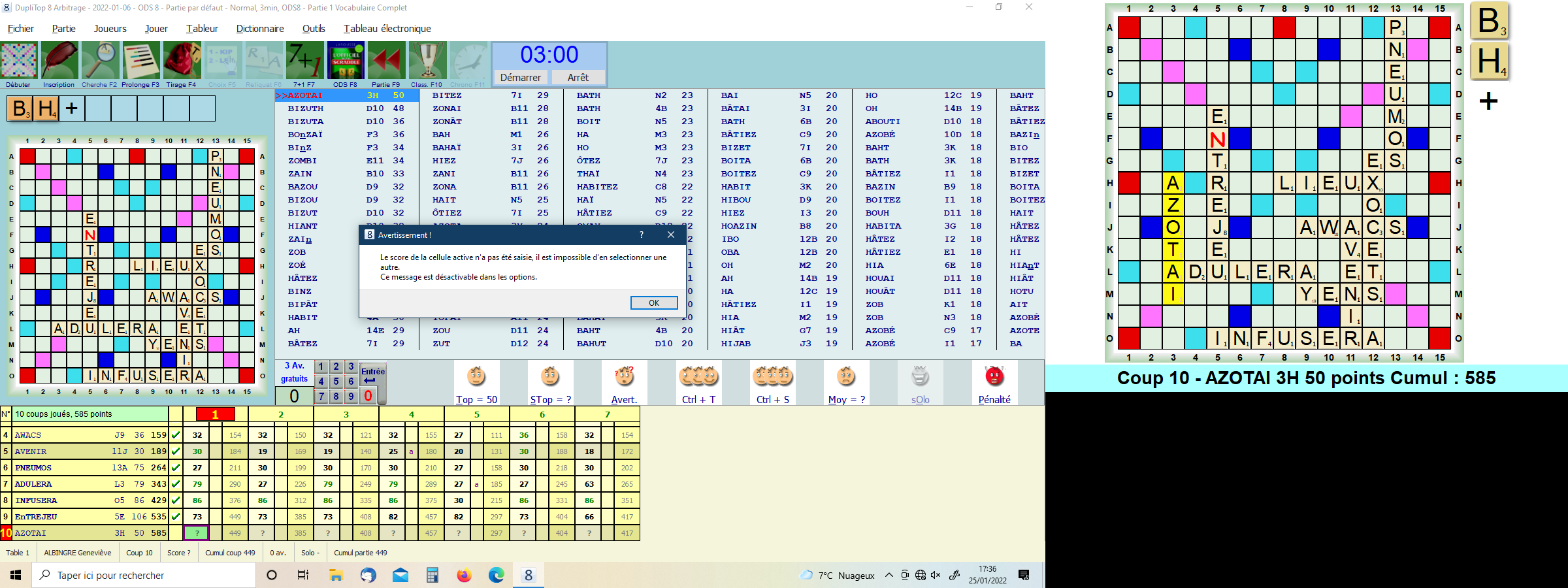
Task: Select the BIZUTH D10 48 word entry
Action: pyautogui.click(x=346, y=108)
